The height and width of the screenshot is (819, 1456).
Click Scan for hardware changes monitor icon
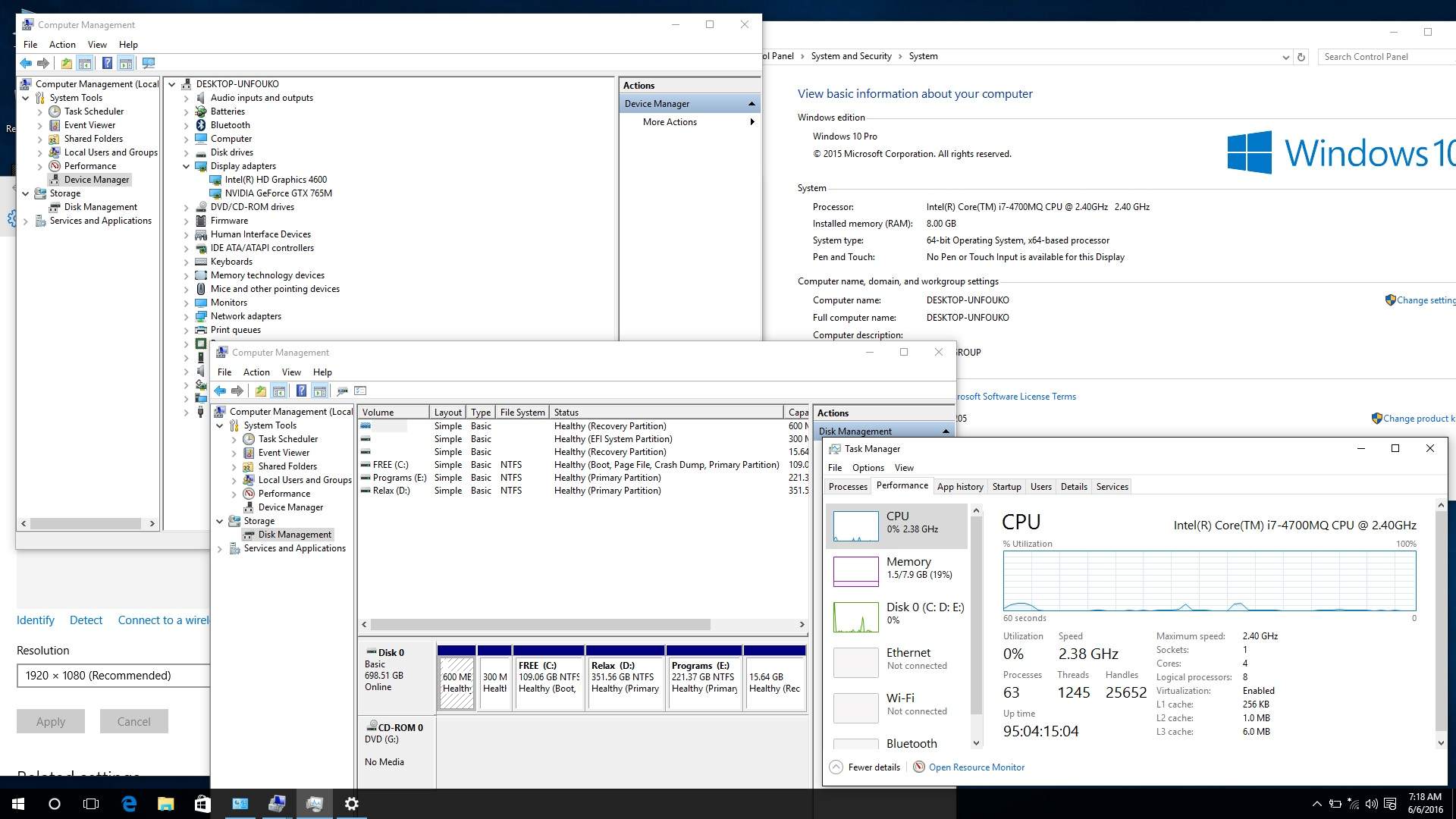coord(149,64)
